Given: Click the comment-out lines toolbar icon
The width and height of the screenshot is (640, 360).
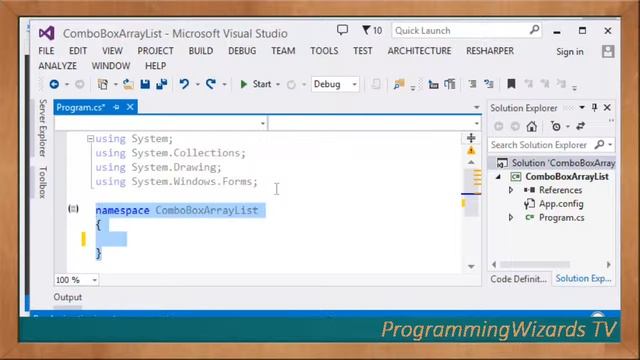Looking at the screenshot, I should (472, 84).
